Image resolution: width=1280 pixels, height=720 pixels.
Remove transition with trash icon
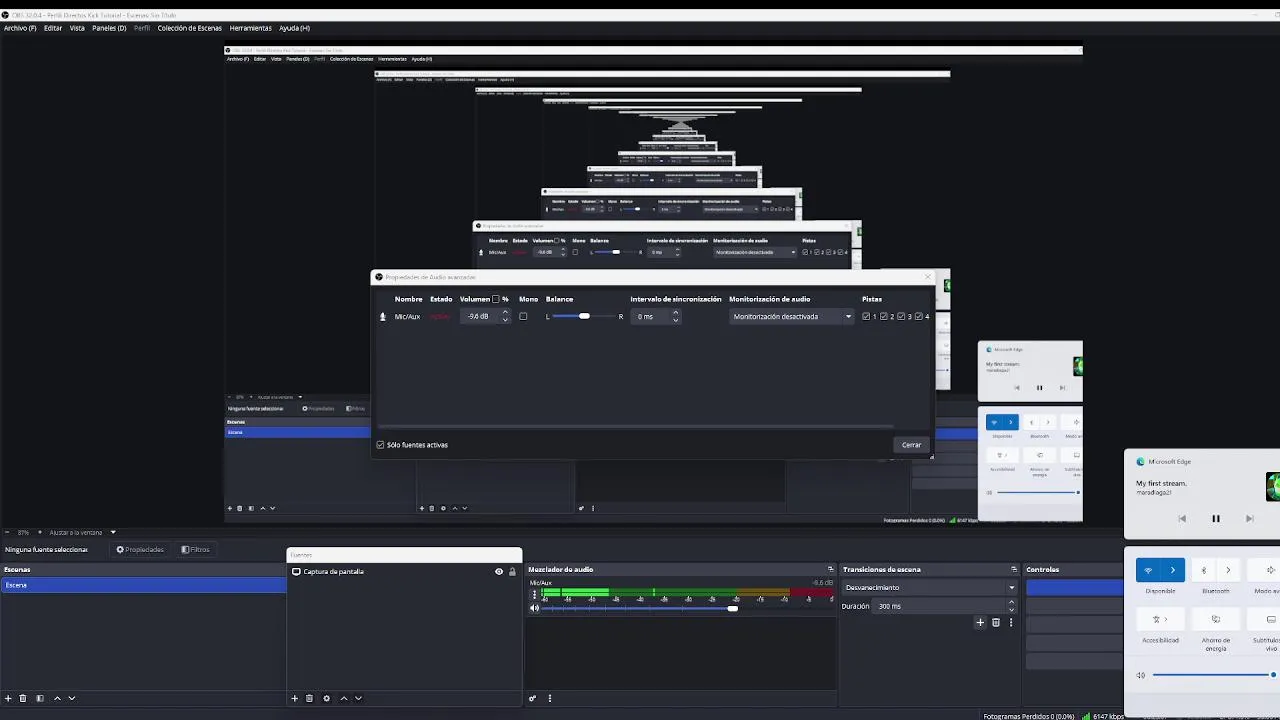pos(996,622)
